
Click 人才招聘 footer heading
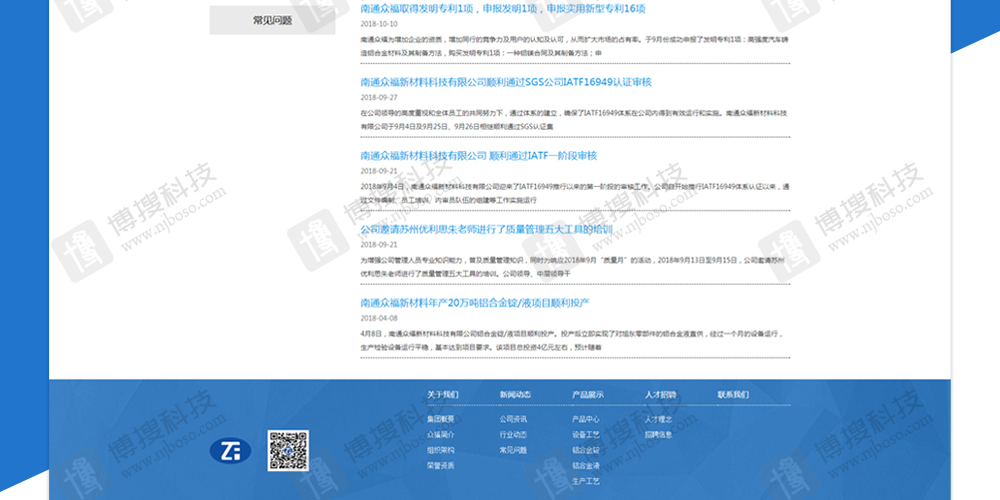[x=660, y=395]
